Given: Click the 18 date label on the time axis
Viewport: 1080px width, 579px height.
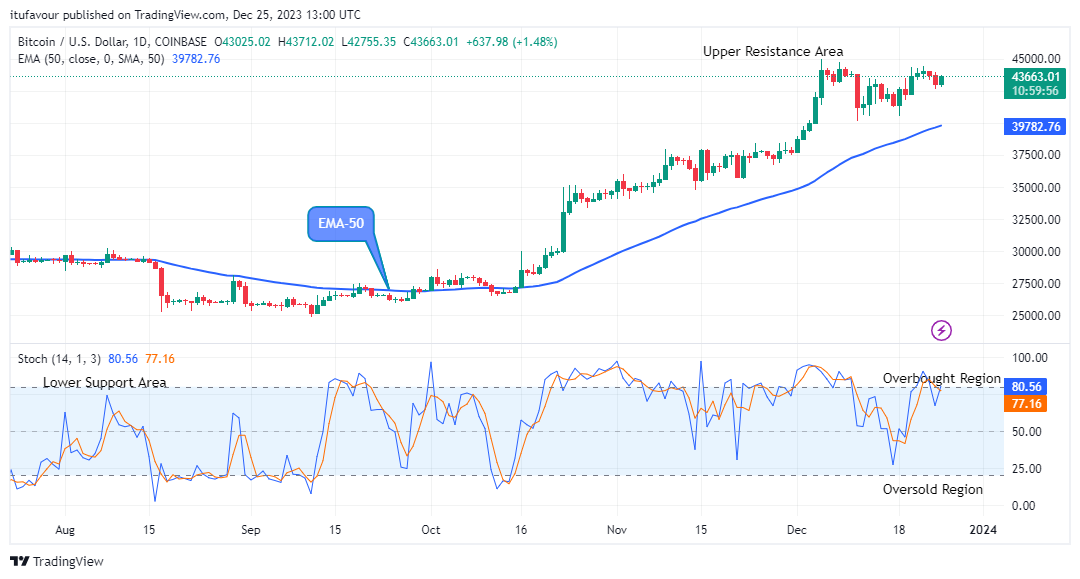Looking at the screenshot, I should (898, 529).
